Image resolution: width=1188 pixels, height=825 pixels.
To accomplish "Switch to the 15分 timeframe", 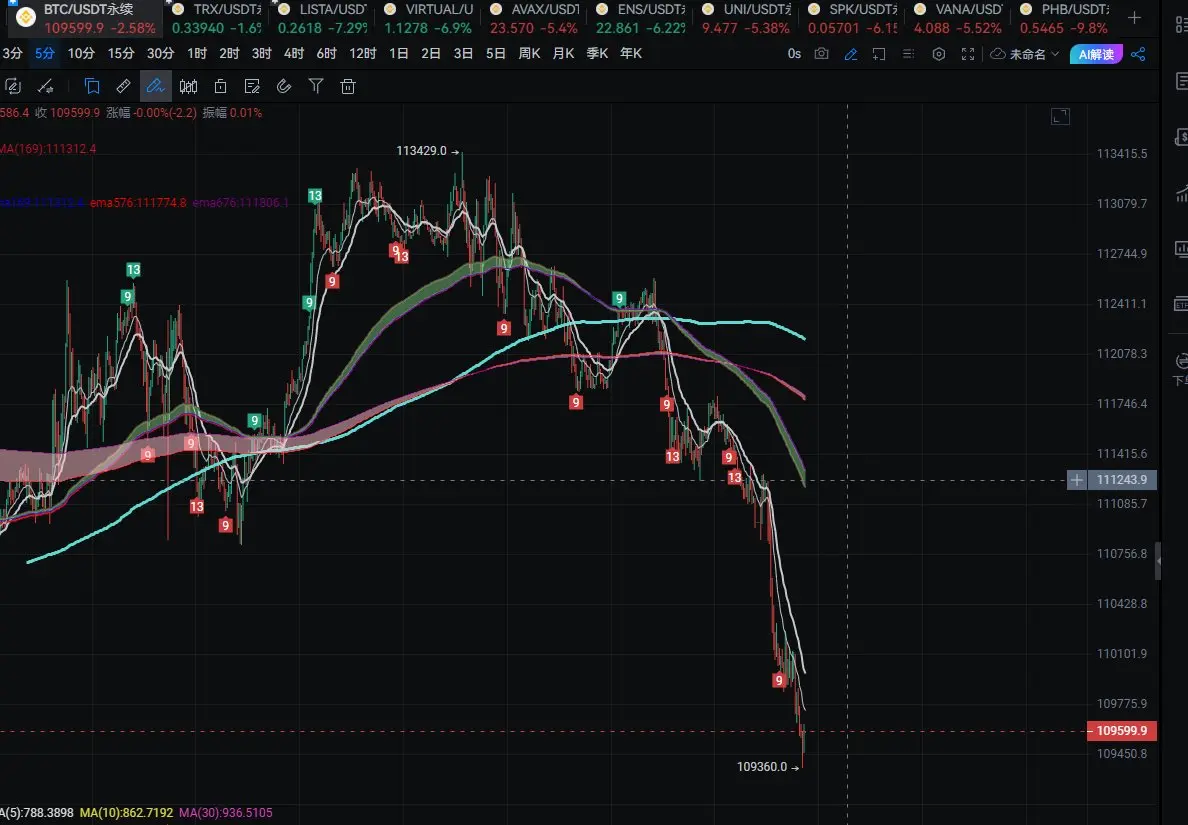I will pyautogui.click(x=121, y=54).
